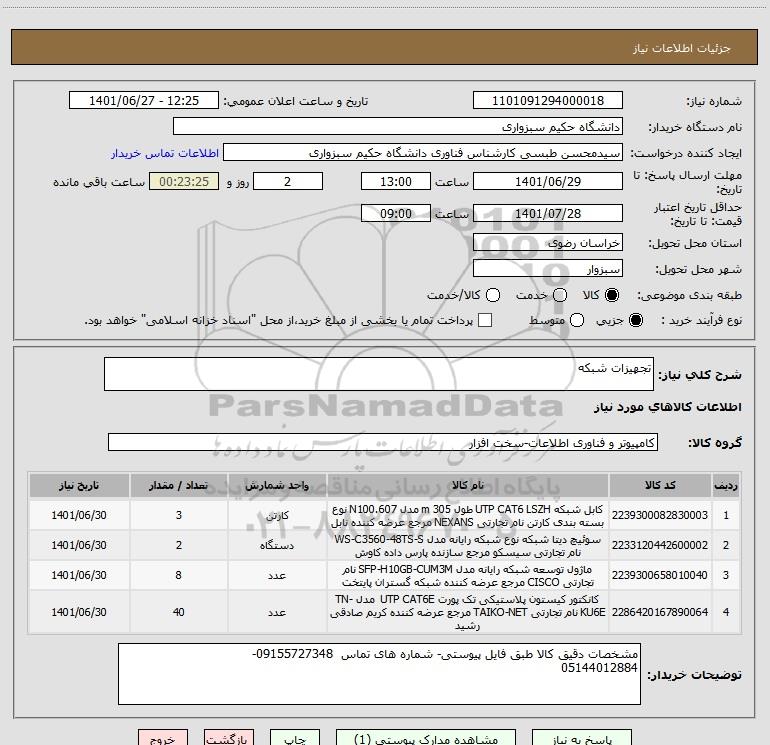Click the مشاهده مدارک پیوستی (1) button
Viewport: 770px width, 745px height.
[426, 738]
